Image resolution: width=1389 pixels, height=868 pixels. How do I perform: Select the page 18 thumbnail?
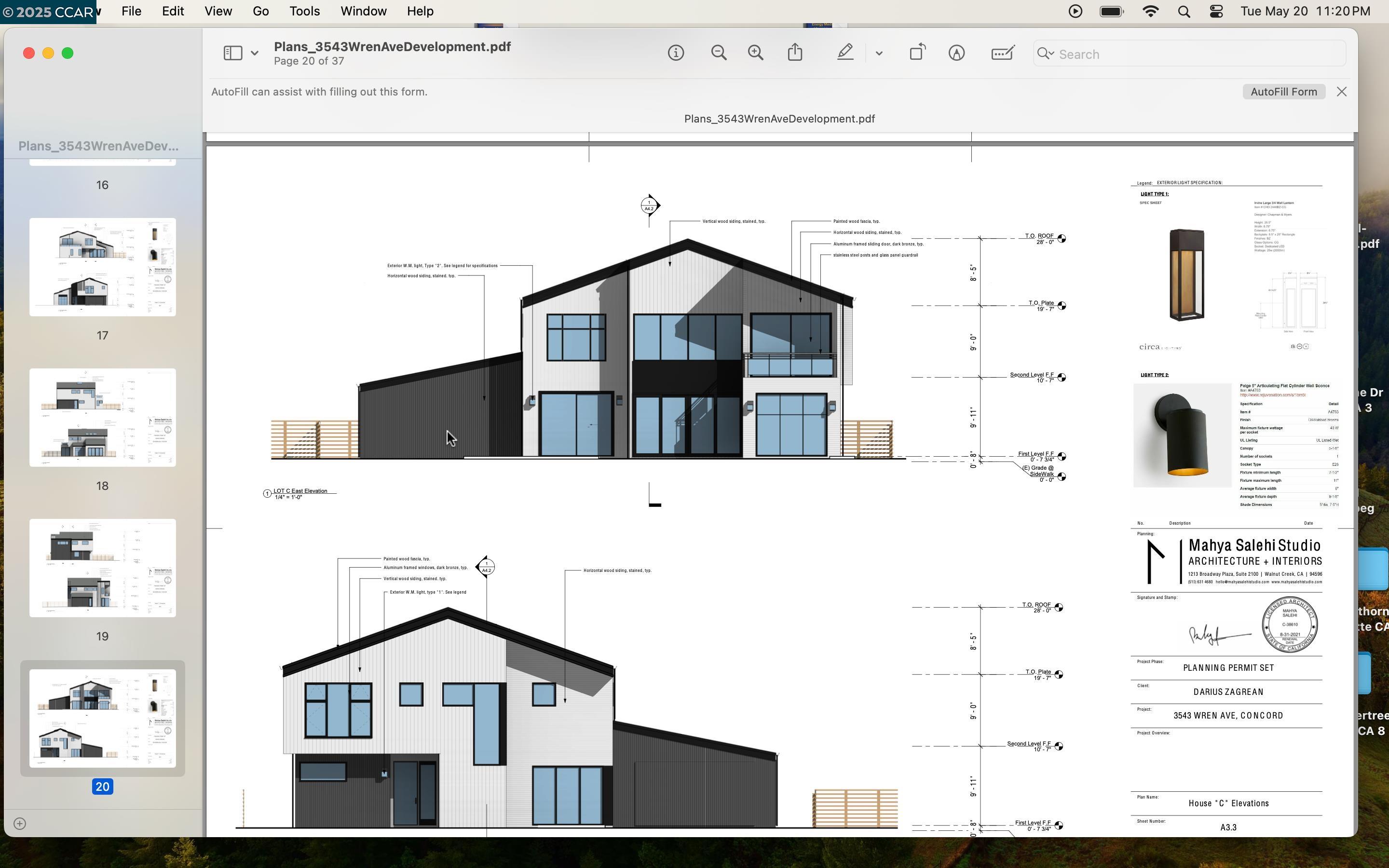pos(103,417)
